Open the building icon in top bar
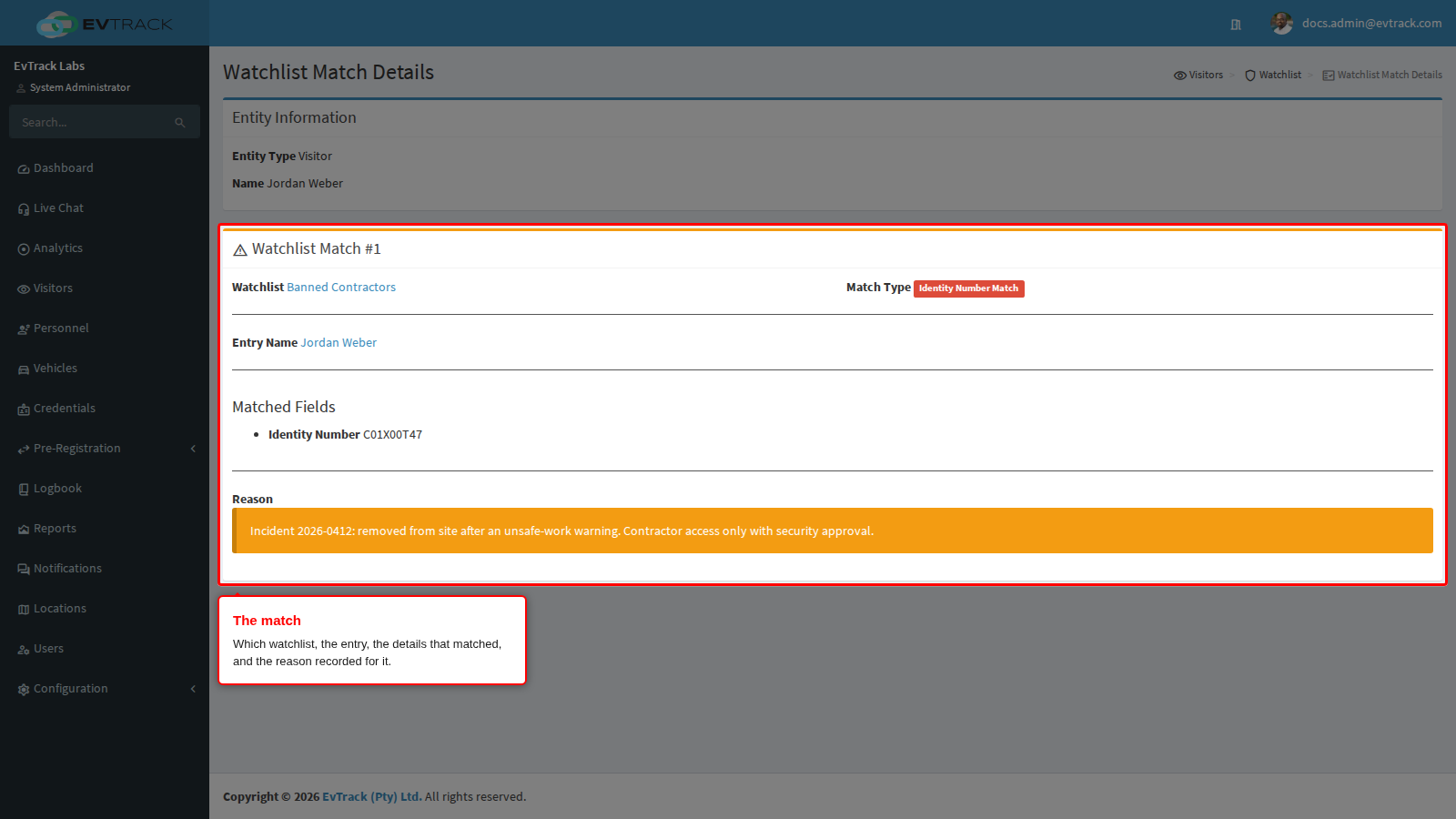Screen dimensions: 1456x819 [1236, 25]
